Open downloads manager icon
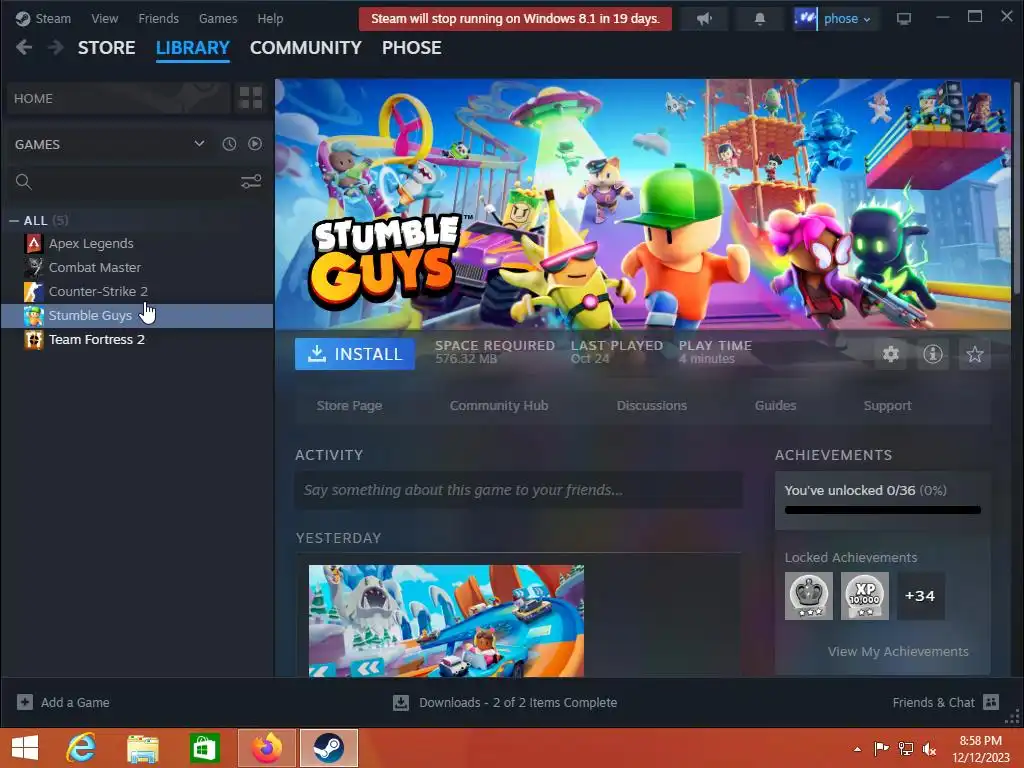1024x768 pixels. [x=401, y=703]
